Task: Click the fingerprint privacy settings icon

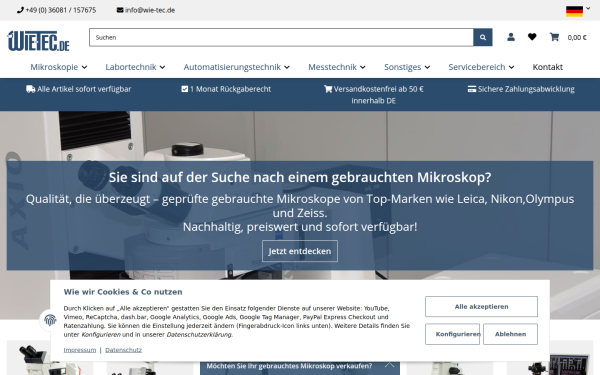Action: tap(50, 320)
